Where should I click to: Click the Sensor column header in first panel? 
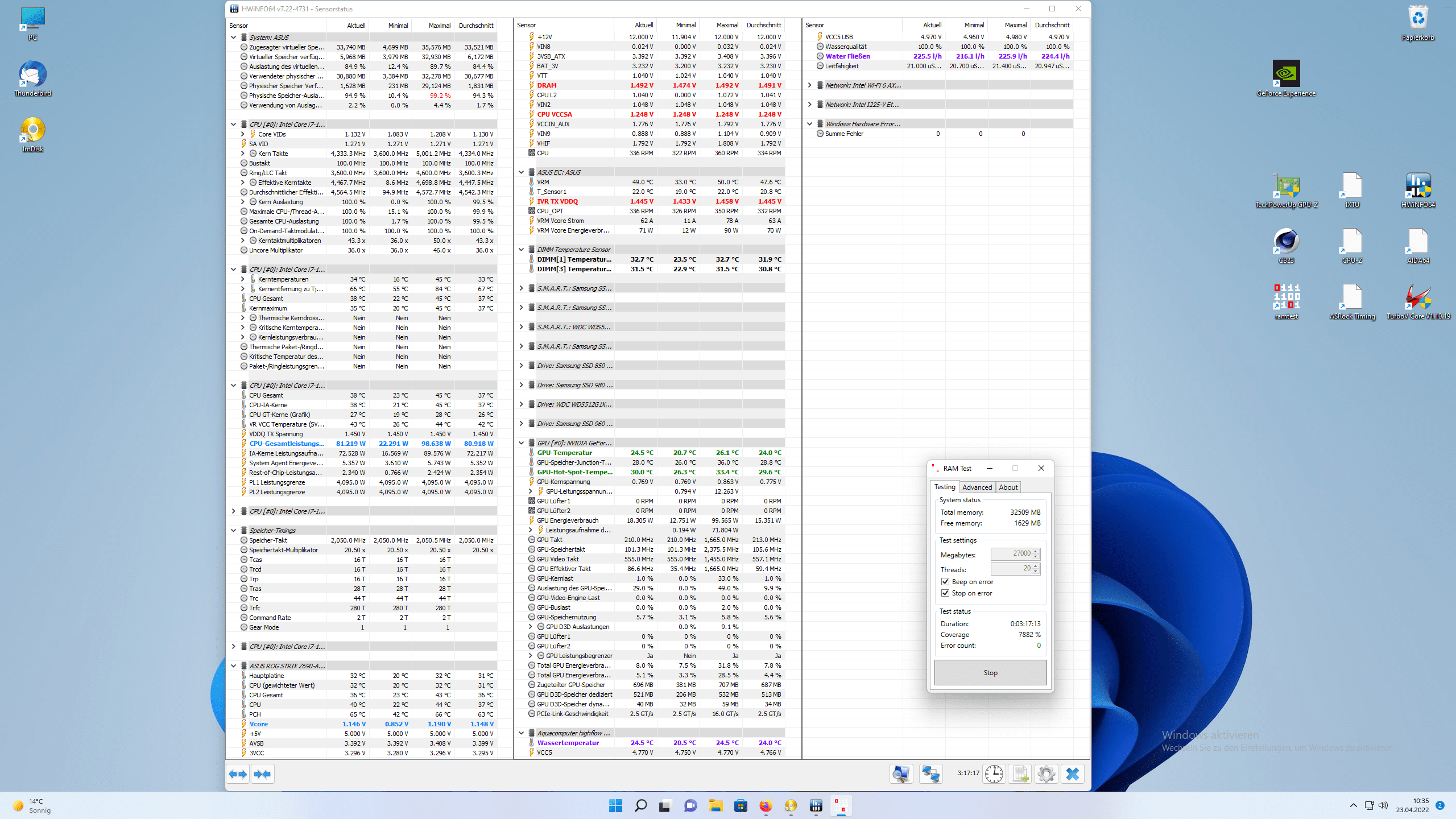276,26
